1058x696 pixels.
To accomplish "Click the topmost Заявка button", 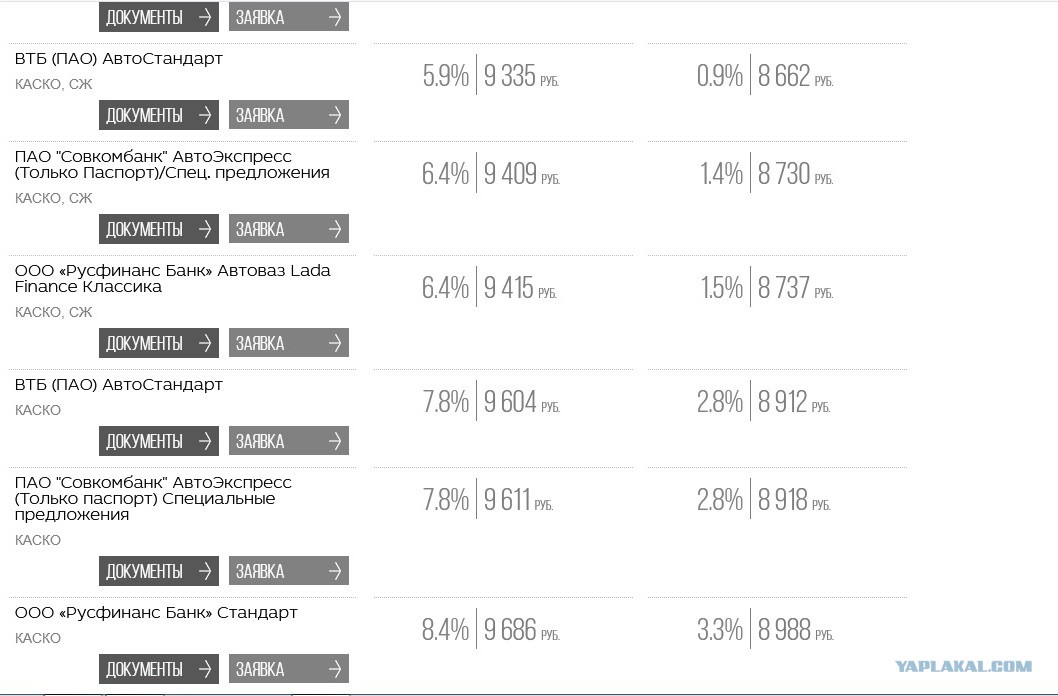I will coord(289,17).
